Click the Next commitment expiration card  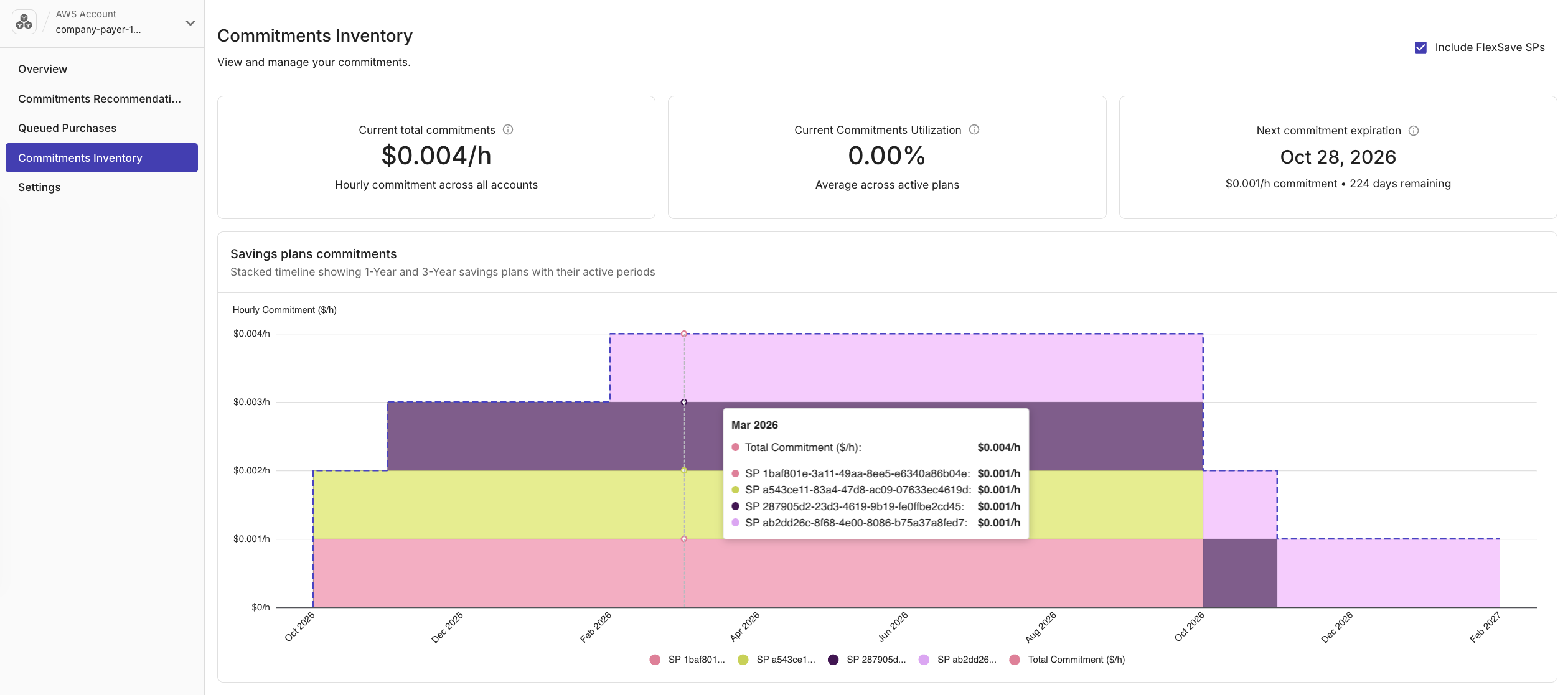pos(1337,157)
